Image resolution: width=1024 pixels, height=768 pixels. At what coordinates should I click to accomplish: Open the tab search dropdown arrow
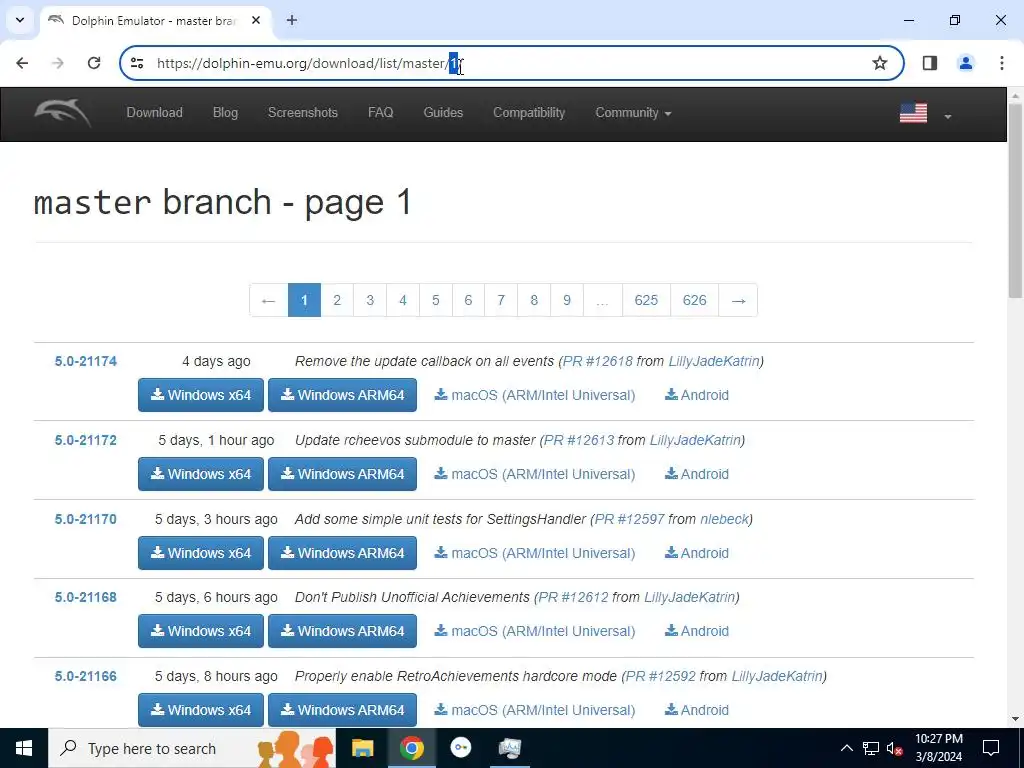[x=20, y=20]
